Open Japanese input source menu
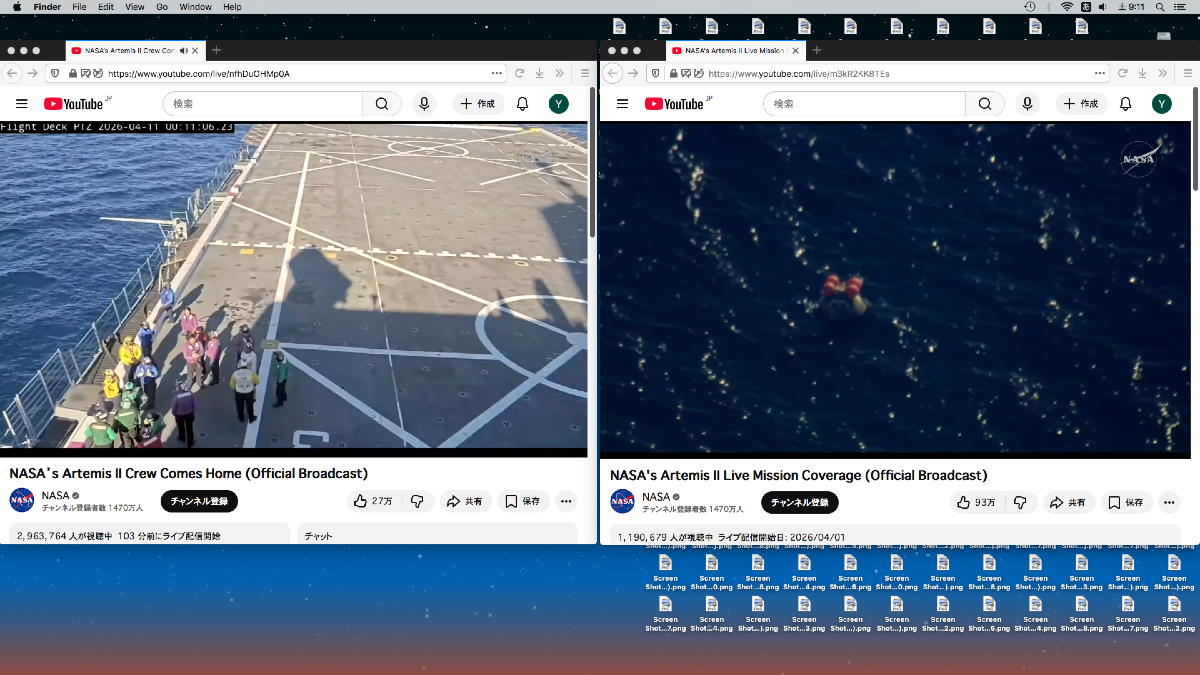Viewport: 1200px width, 675px height. click(x=1085, y=7)
